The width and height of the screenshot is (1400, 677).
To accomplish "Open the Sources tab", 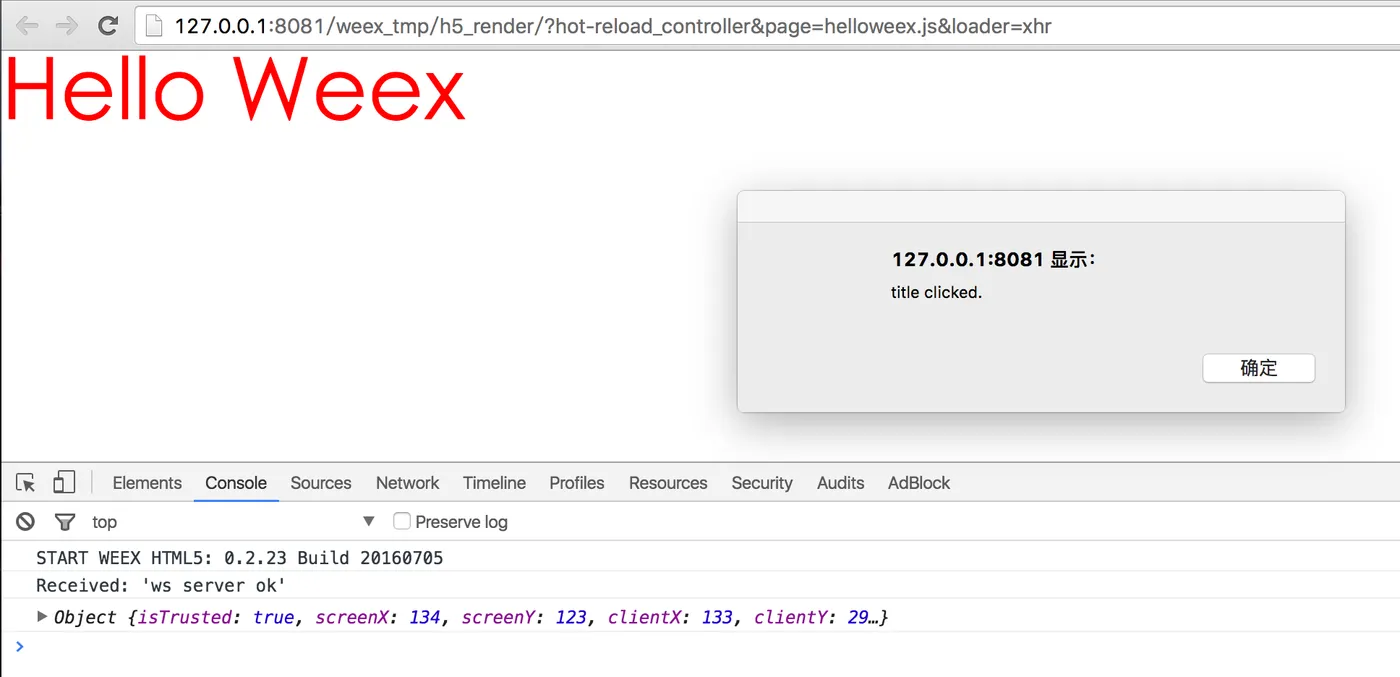I will (x=321, y=483).
